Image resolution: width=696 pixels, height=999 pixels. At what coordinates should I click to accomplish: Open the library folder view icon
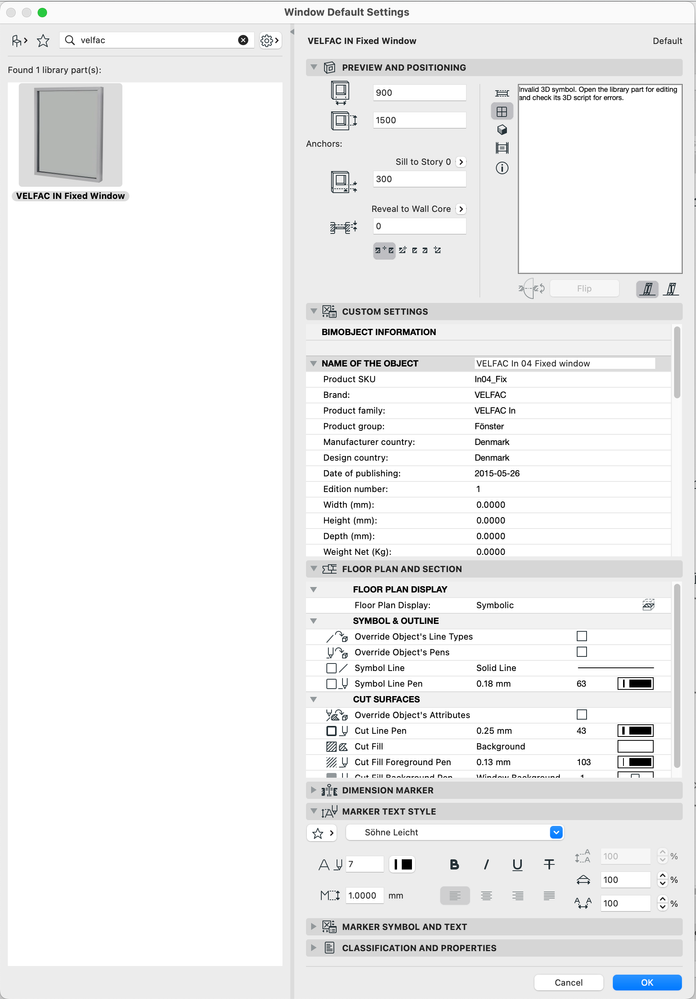[x=19, y=41]
